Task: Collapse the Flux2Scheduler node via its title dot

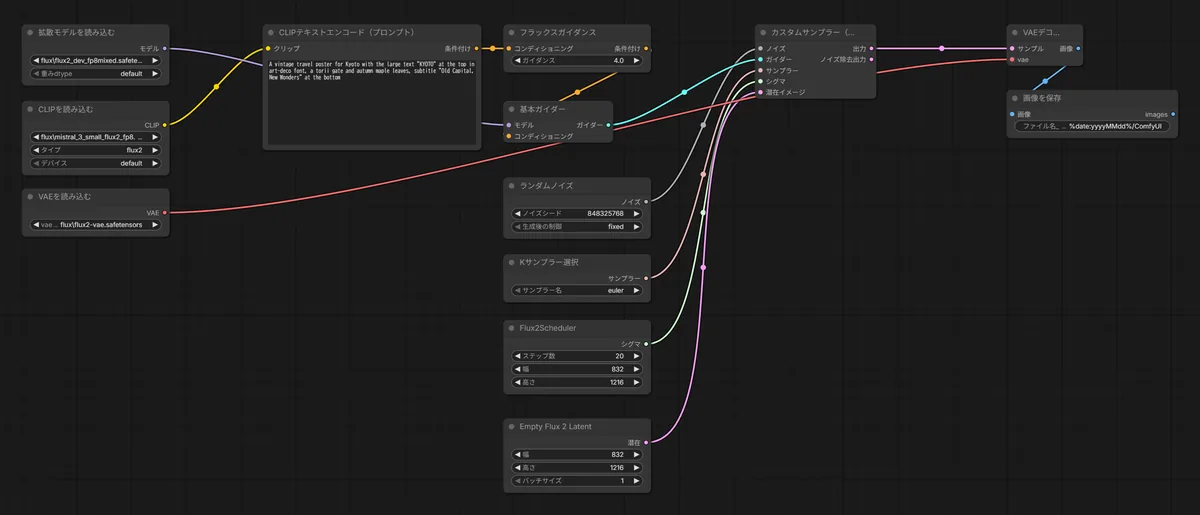Action: tap(512, 327)
